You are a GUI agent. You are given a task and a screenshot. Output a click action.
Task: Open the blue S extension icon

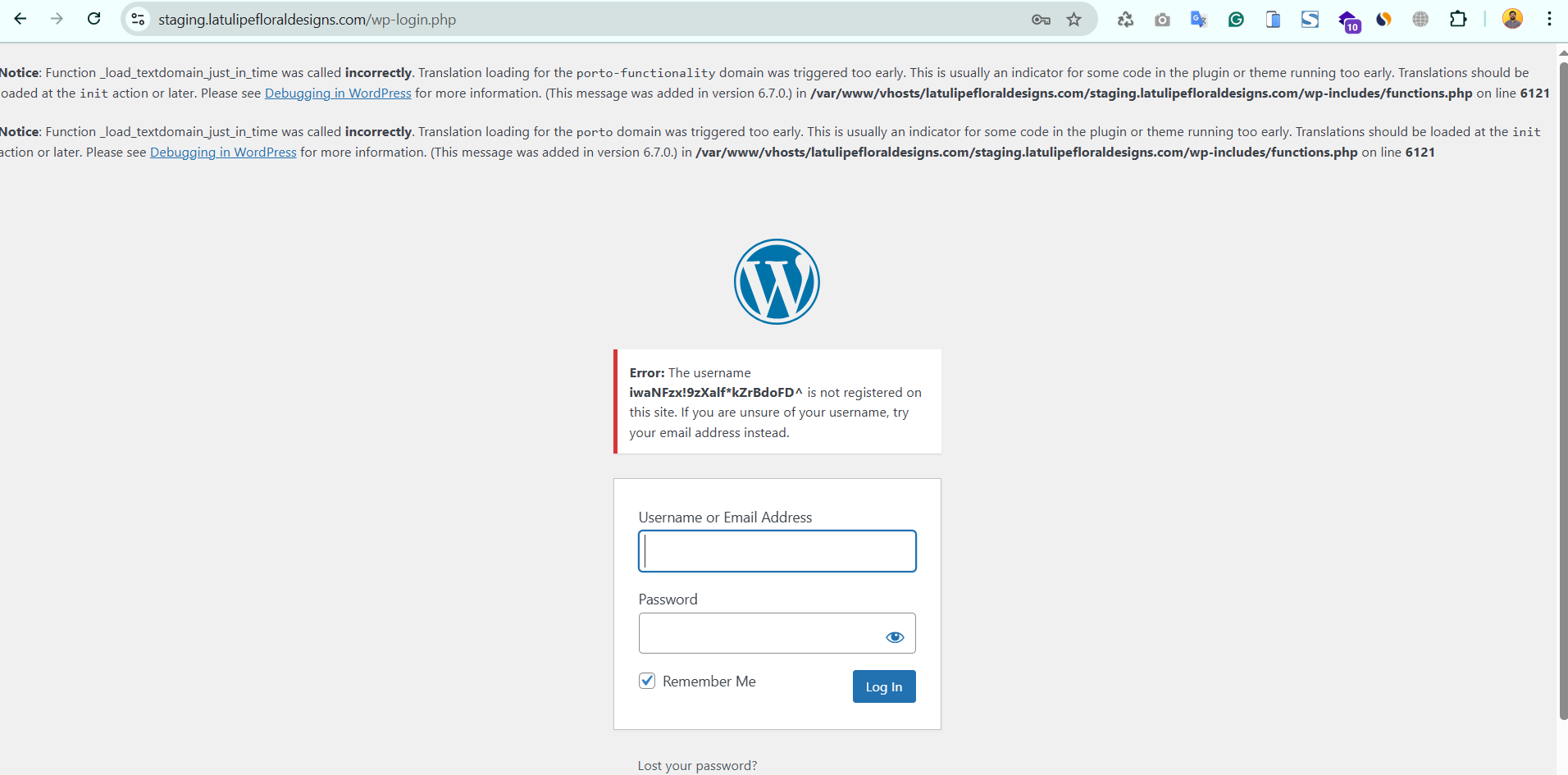[x=1310, y=20]
